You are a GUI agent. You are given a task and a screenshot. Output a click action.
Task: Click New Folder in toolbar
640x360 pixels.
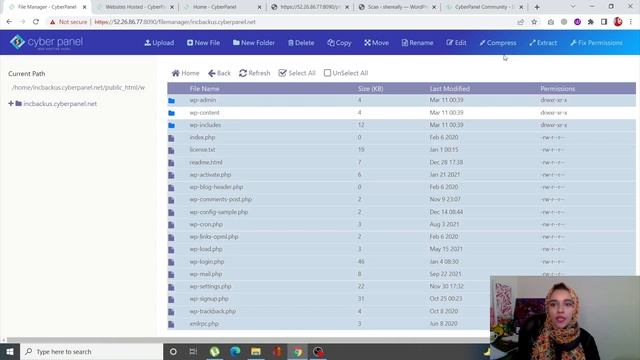coord(253,42)
